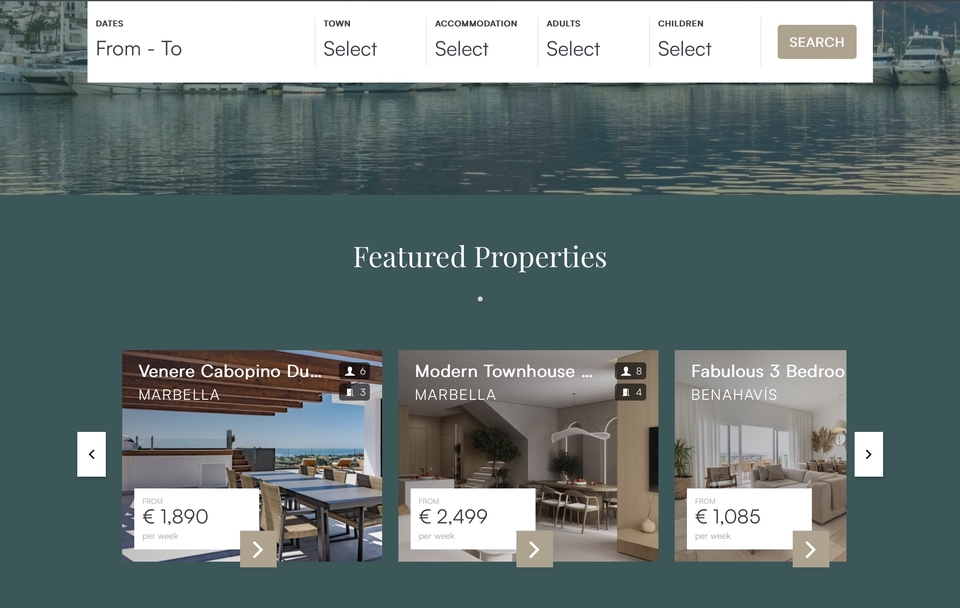The image size is (960, 608).
Task: Click the previous carousel arrow
Action: pyautogui.click(x=91, y=454)
